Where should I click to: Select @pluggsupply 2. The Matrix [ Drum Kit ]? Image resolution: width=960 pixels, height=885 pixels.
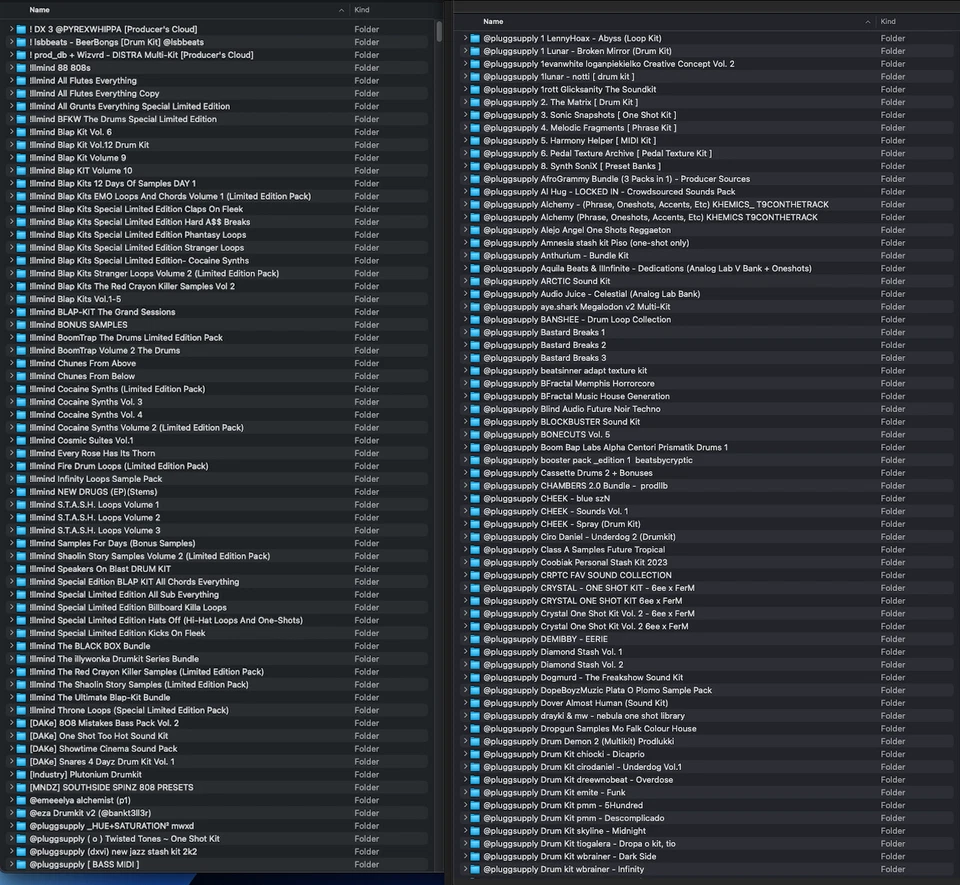click(707, 102)
